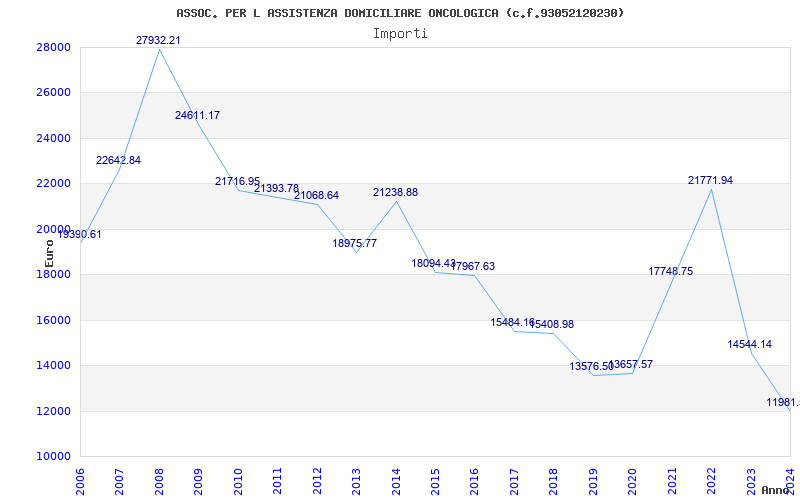Click y-axis tick 12000
Image resolution: width=800 pixels, height=500 pixels.
coord(53,411)
